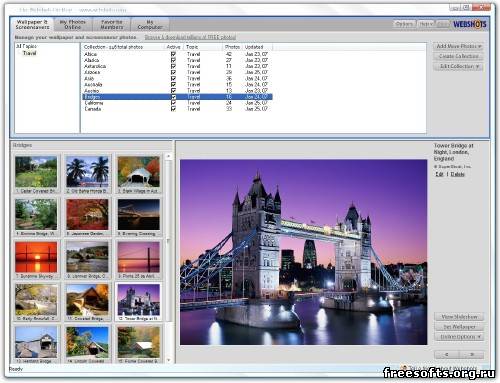Select thumbnail 13 covered bridge entrance
Screen dimensions: 500x383
[x=36, y=344]
